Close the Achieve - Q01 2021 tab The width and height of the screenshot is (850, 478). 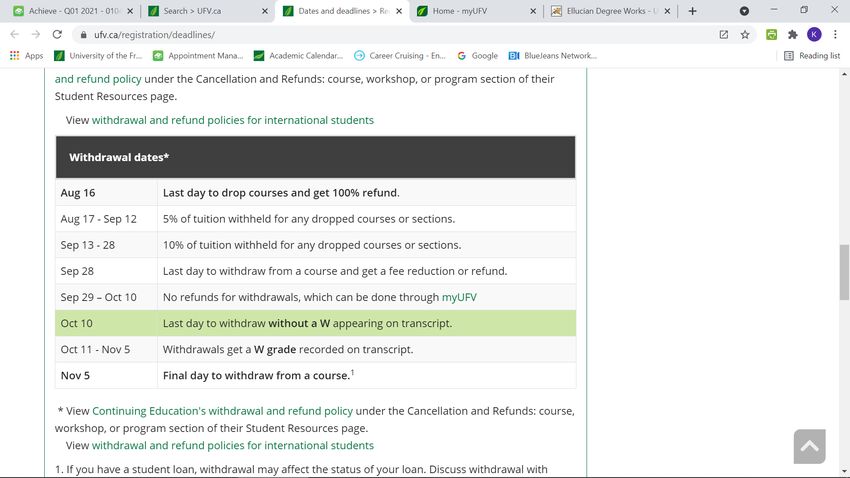tap(130, 11)
